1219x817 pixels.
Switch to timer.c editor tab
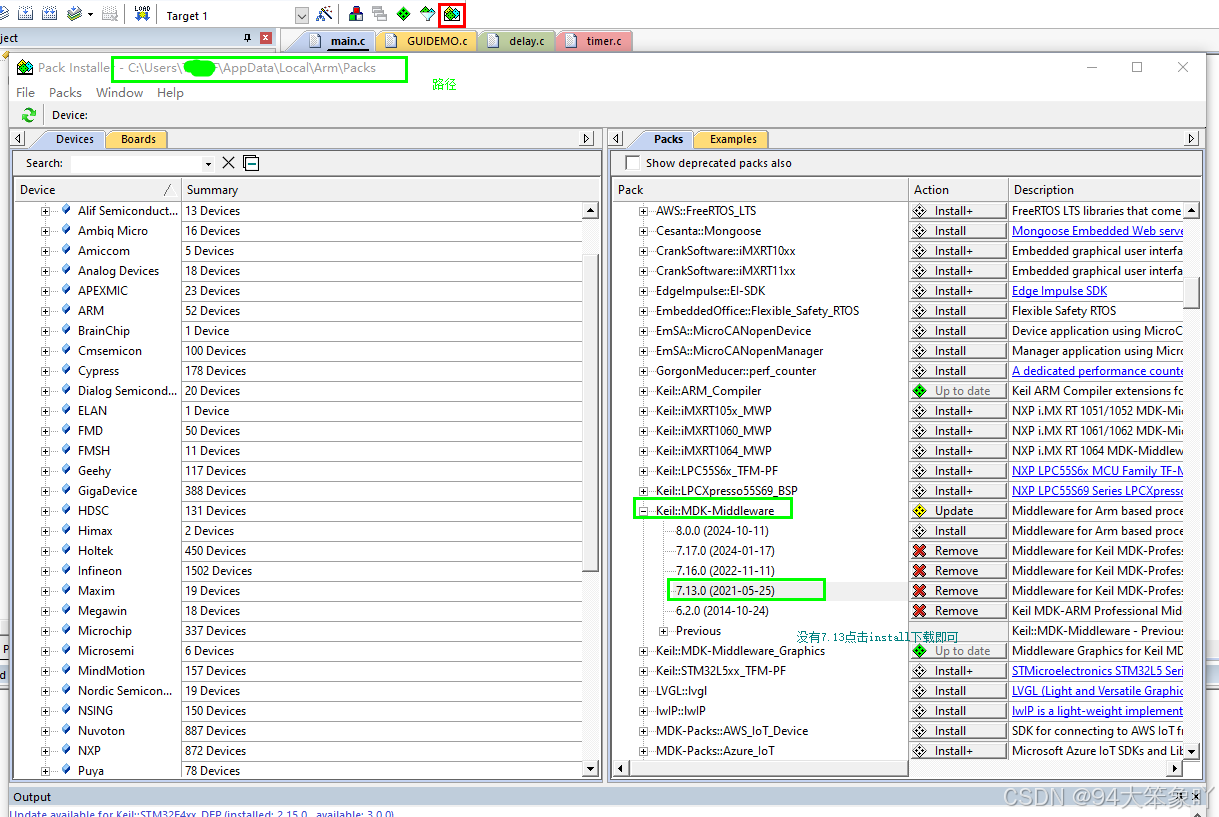coord(595,41)
